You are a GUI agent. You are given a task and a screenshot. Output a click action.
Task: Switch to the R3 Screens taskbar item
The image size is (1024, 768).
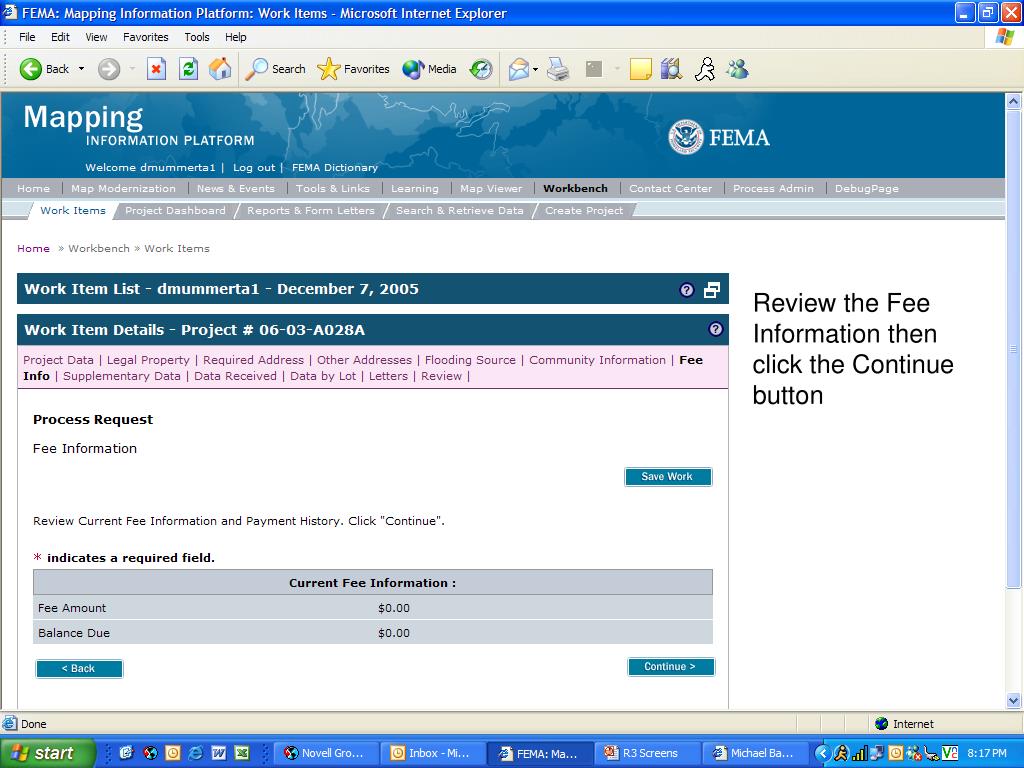[648, 754]
